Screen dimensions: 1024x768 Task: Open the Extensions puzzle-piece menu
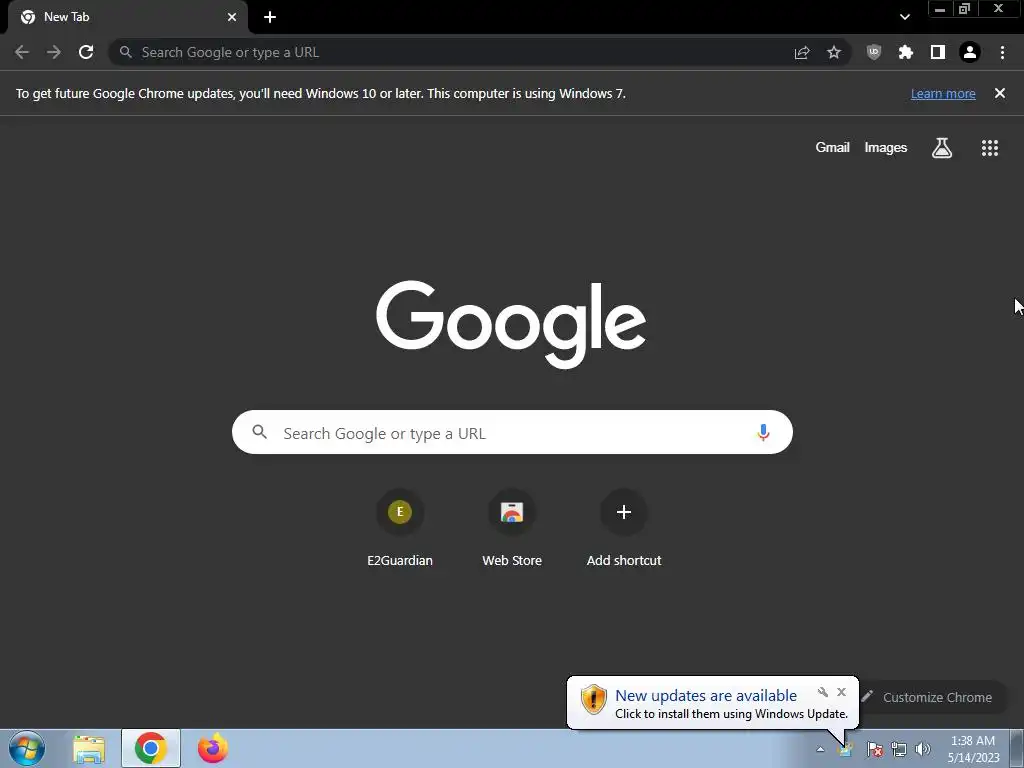pyautogui.click(x=906, y=52)
